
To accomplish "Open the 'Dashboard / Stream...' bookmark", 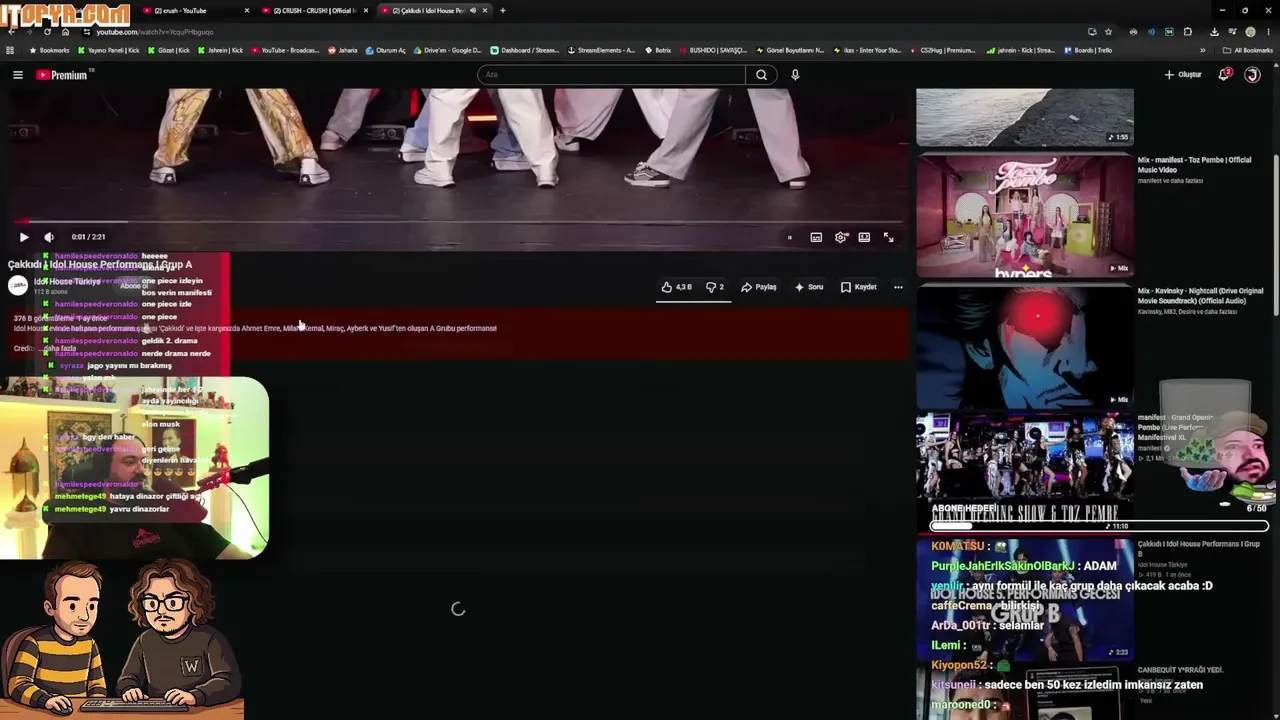I will (525, 50).
